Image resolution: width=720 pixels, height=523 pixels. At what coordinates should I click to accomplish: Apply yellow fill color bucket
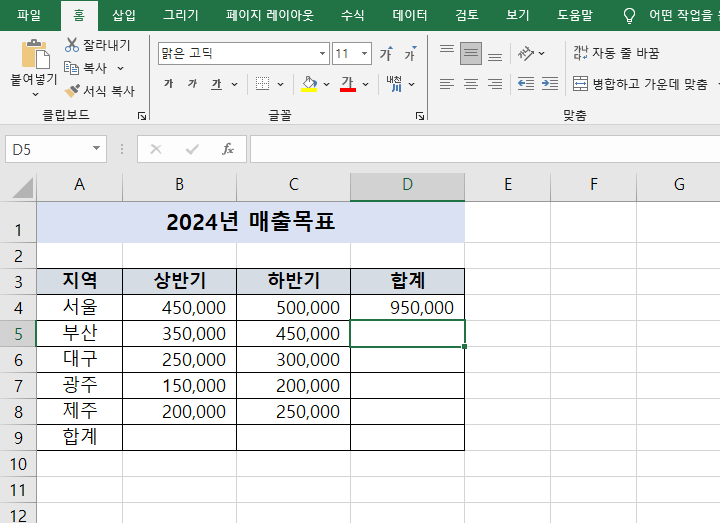(309, 84)
